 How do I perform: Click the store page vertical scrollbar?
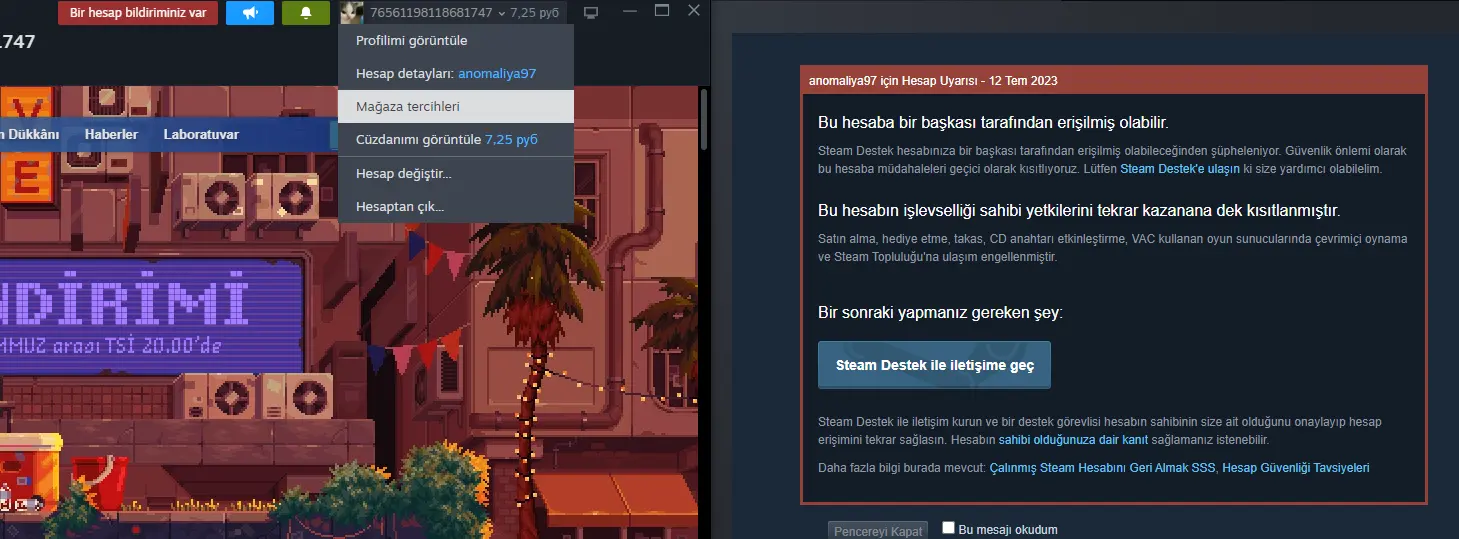tap(703, 120)
